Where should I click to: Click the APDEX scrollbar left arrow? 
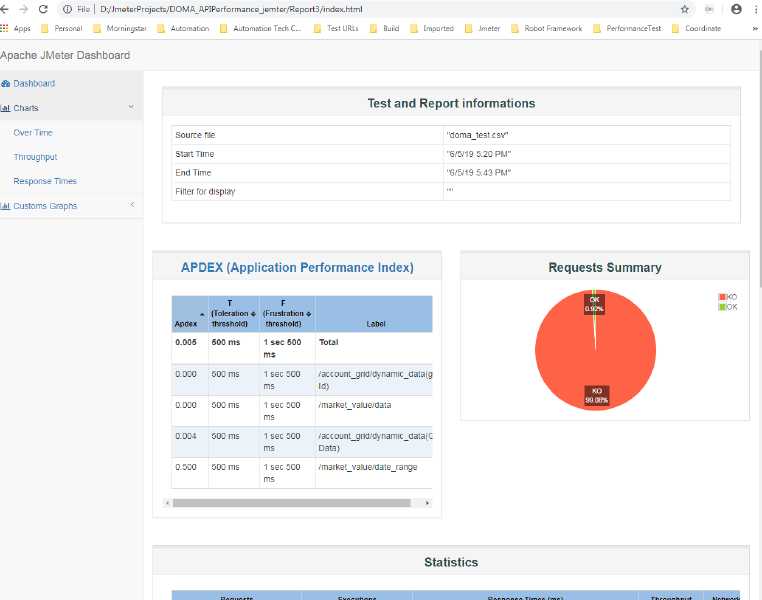pyautogui.click(x=167, y=503)
